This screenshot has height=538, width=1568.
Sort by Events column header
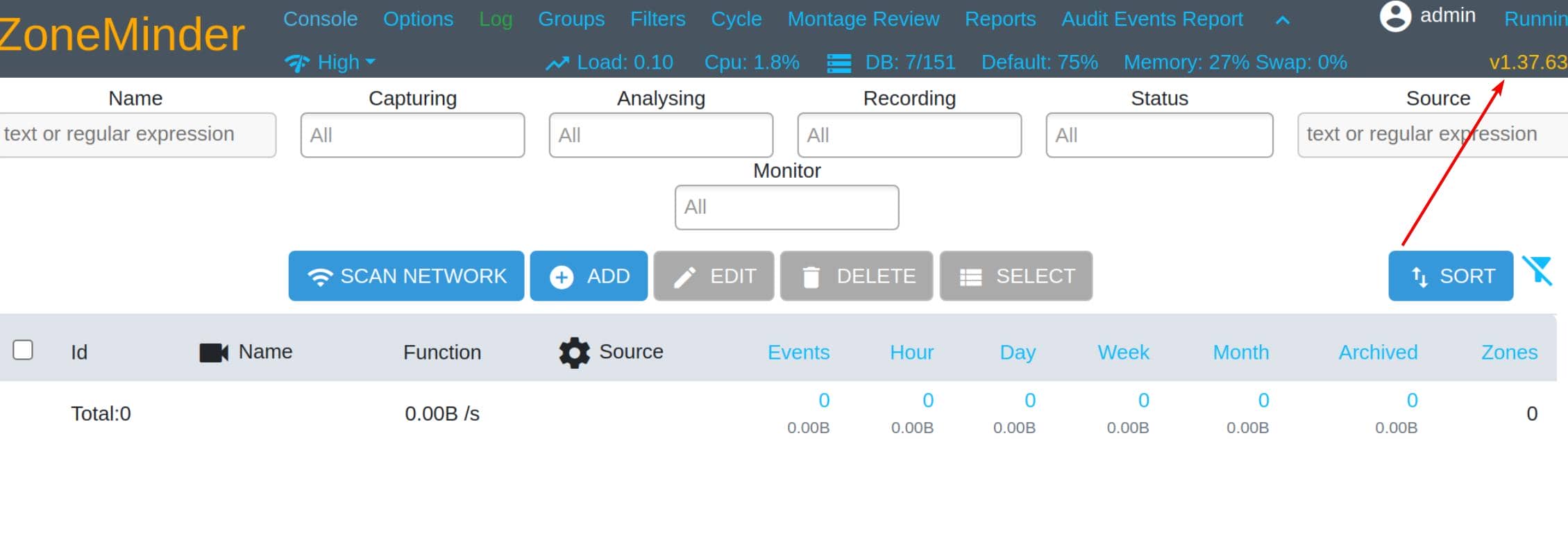798,353
